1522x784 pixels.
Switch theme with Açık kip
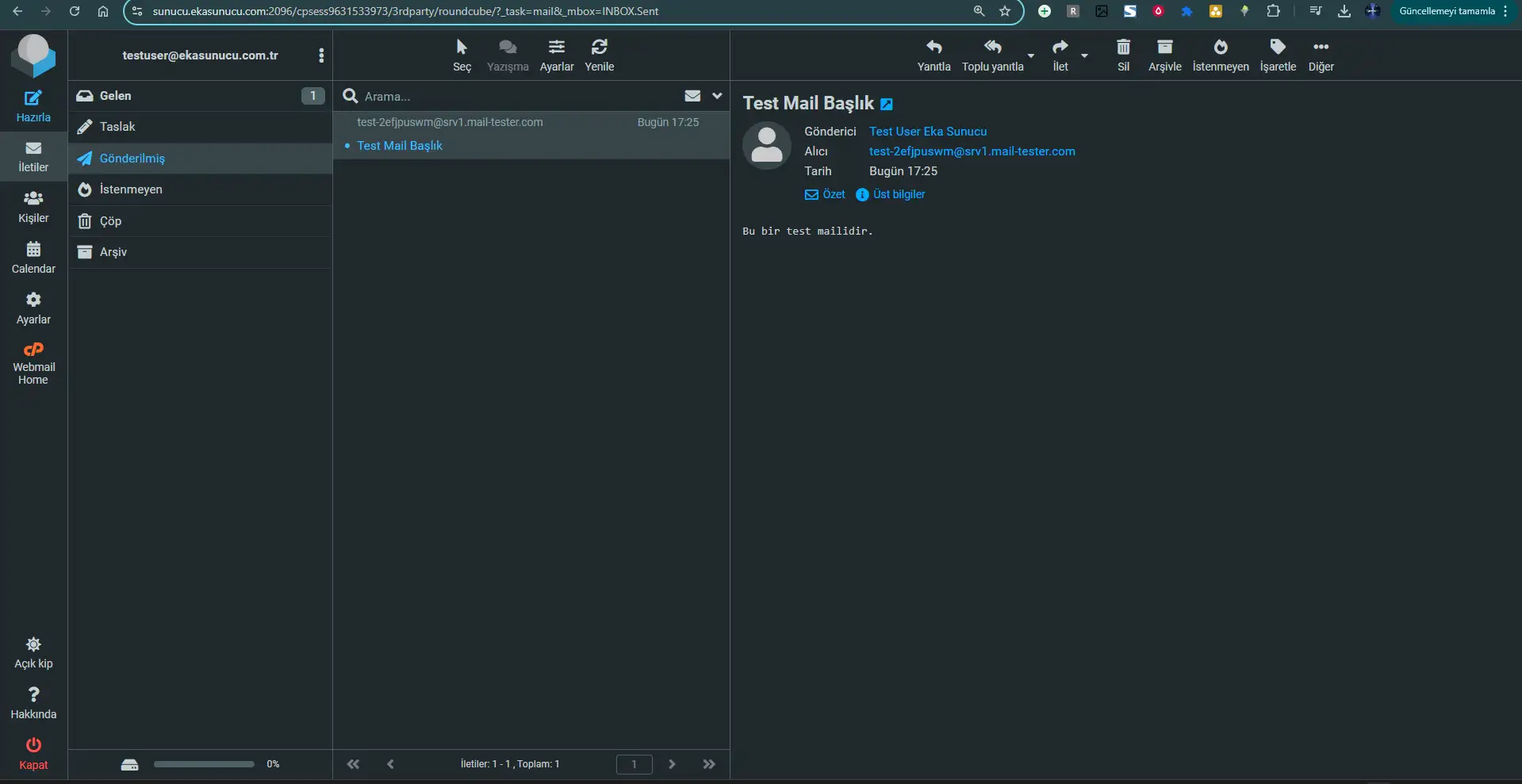point(33,653)
